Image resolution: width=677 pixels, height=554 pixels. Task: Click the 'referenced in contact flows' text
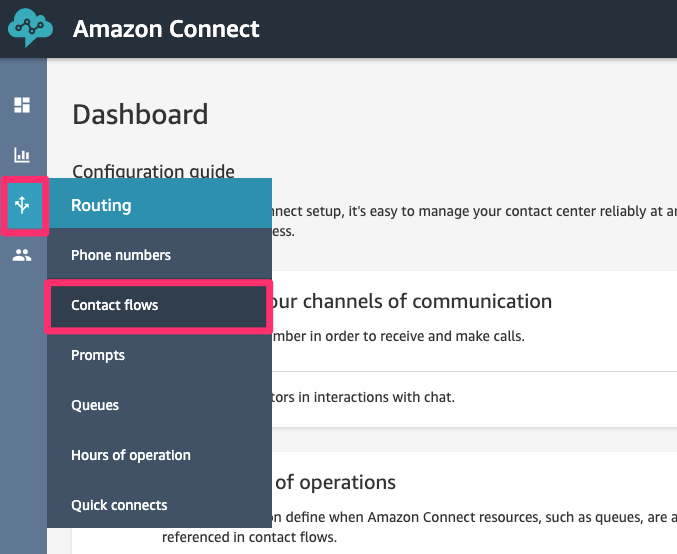(249, 537)
